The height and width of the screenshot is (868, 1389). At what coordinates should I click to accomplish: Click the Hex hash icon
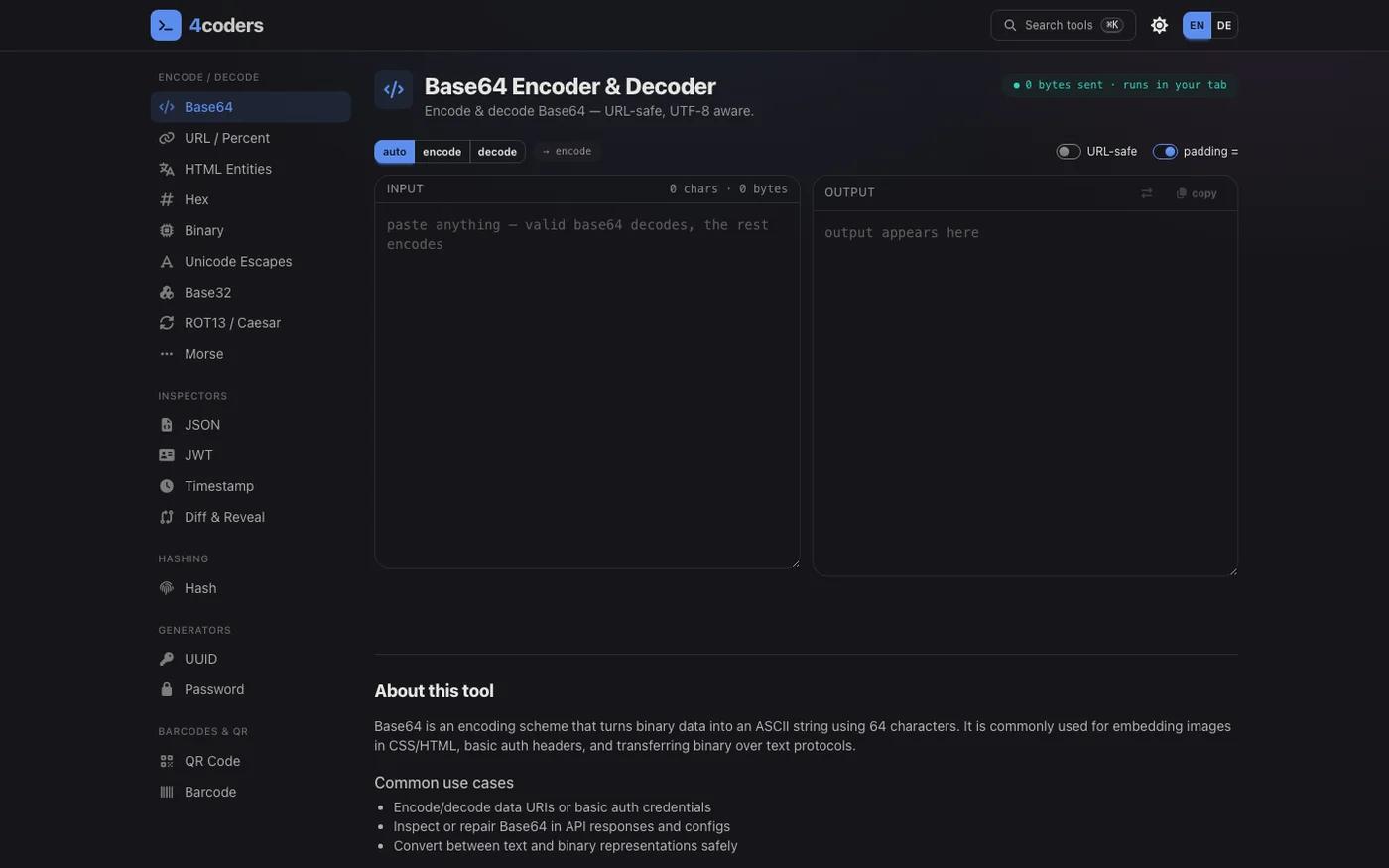click(x=167, y=199)
